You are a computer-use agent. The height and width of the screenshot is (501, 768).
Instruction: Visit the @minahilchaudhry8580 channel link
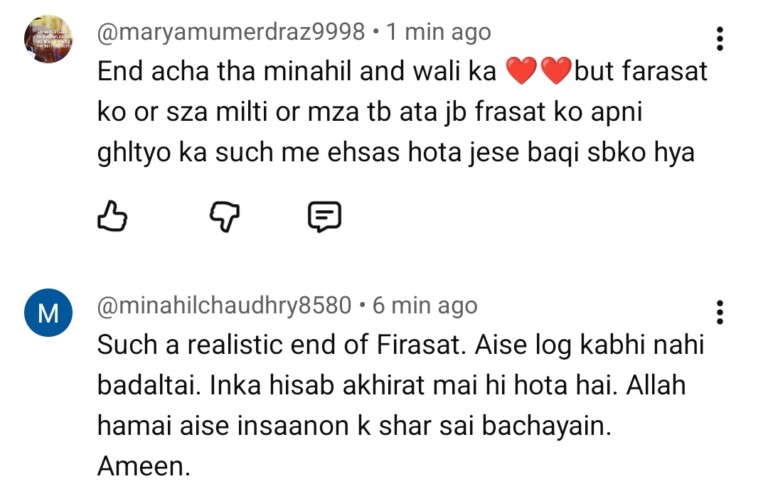(x=223, y=305)
